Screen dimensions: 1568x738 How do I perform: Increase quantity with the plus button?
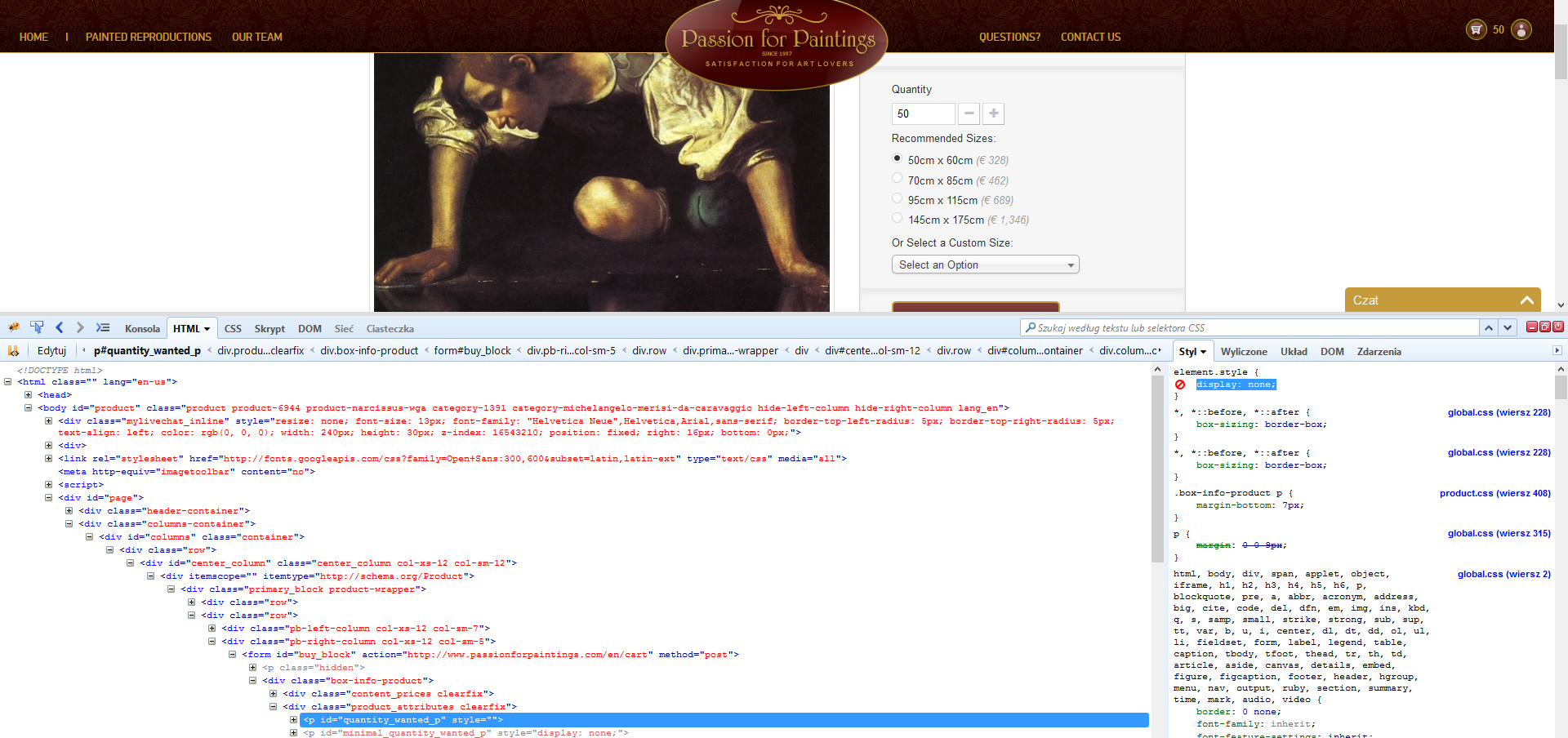[x=993, y=113]
